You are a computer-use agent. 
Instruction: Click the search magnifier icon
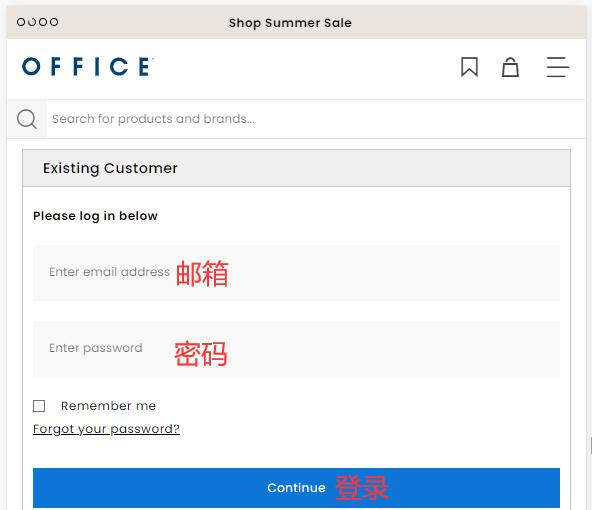pos(27,119)
